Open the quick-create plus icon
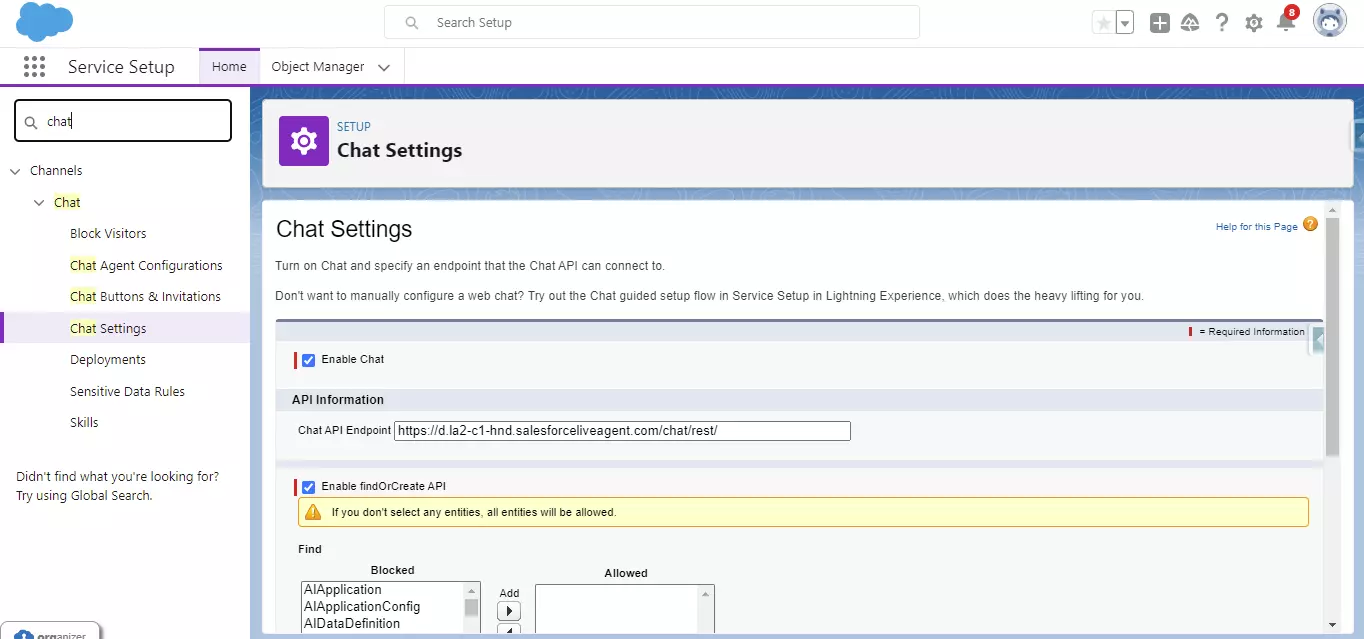 (1159, 21)
